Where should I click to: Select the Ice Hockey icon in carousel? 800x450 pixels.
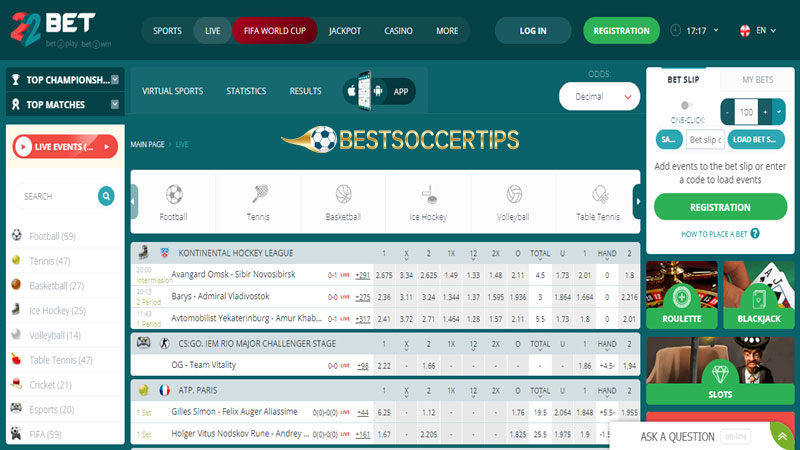tap(429, 194)
